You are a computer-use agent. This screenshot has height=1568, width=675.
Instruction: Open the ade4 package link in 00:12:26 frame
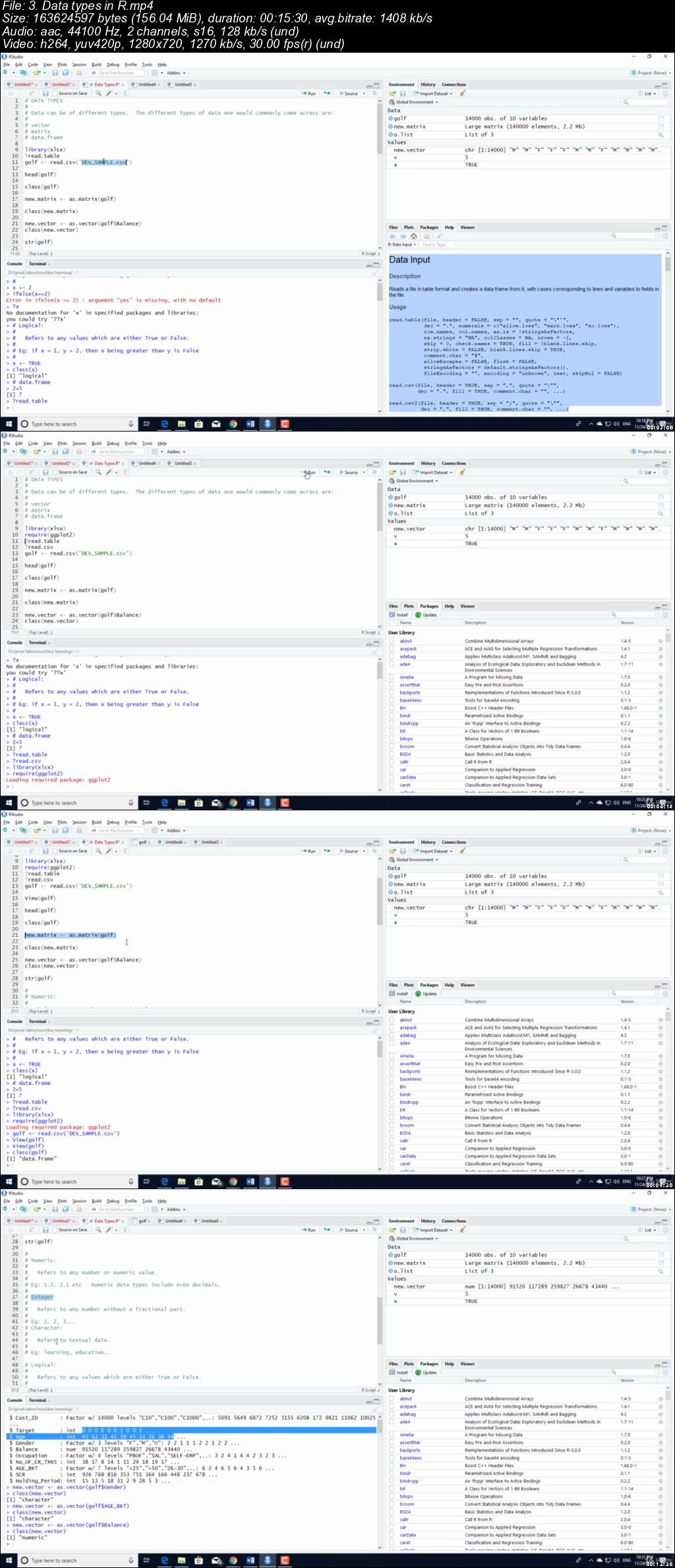click(x=405, y=1422)
